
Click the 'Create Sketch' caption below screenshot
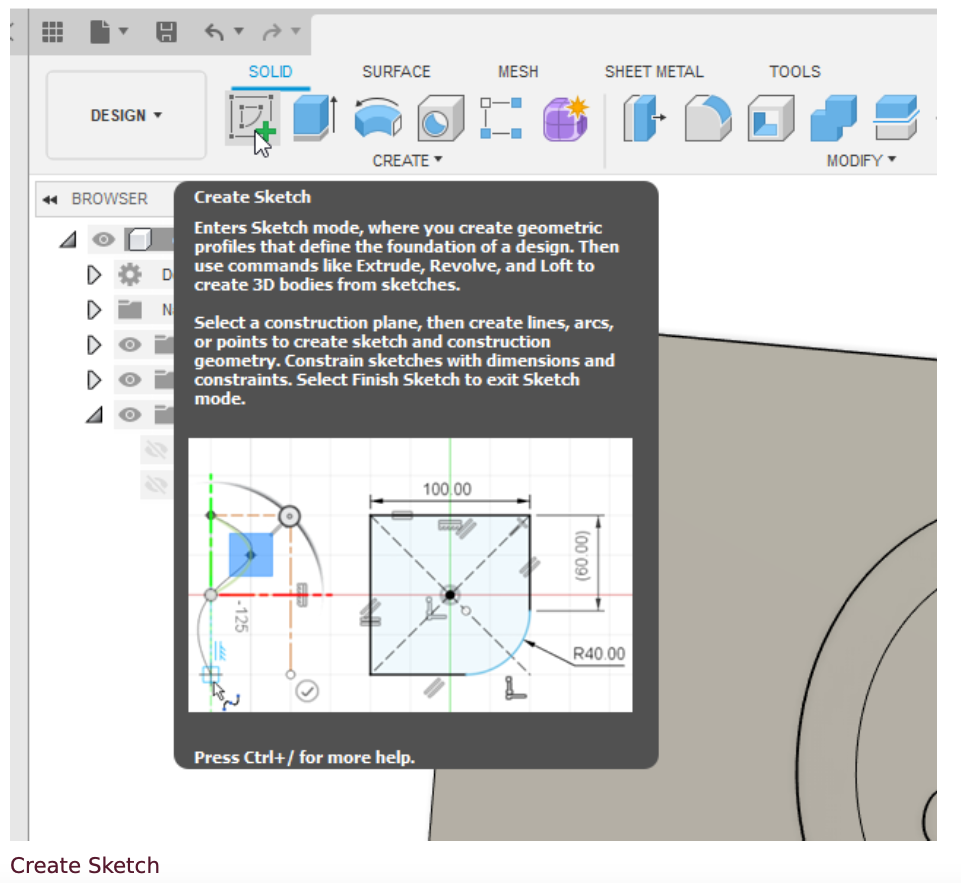[x=85, y=865]
